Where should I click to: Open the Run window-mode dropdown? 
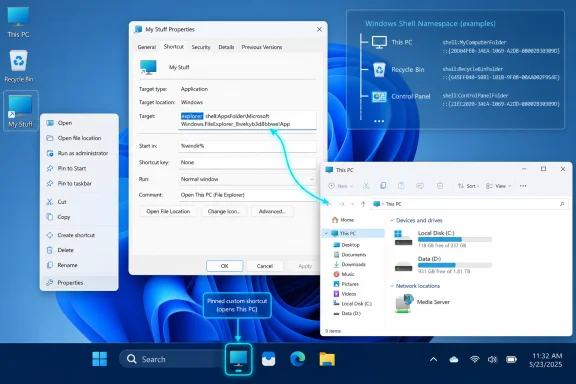click(x=247, y=179)
